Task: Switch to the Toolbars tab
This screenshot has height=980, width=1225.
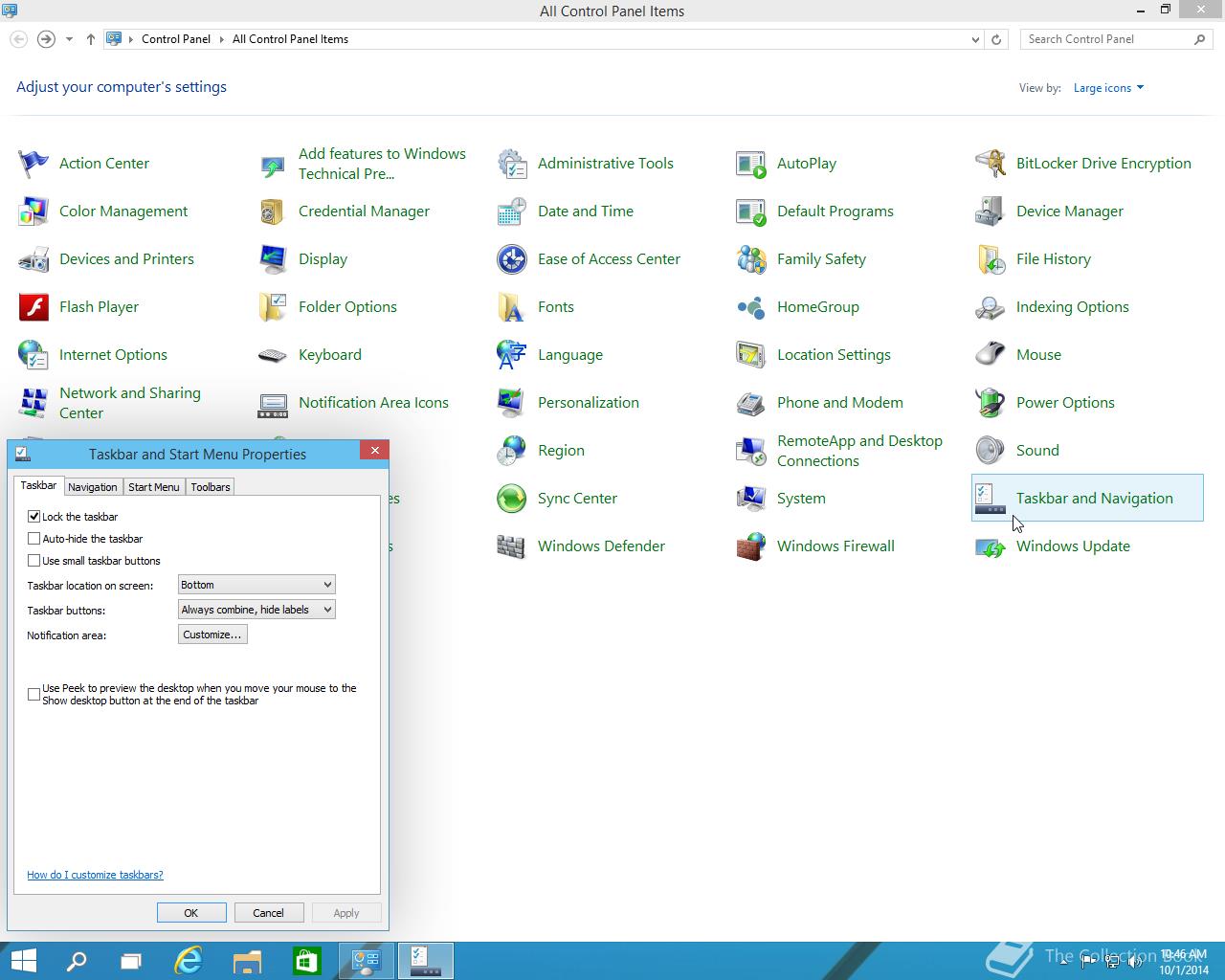Action: point(211,487)
